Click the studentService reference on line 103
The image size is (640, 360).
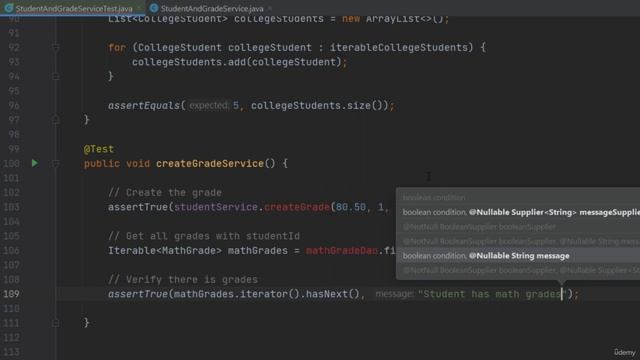[216, 207]
